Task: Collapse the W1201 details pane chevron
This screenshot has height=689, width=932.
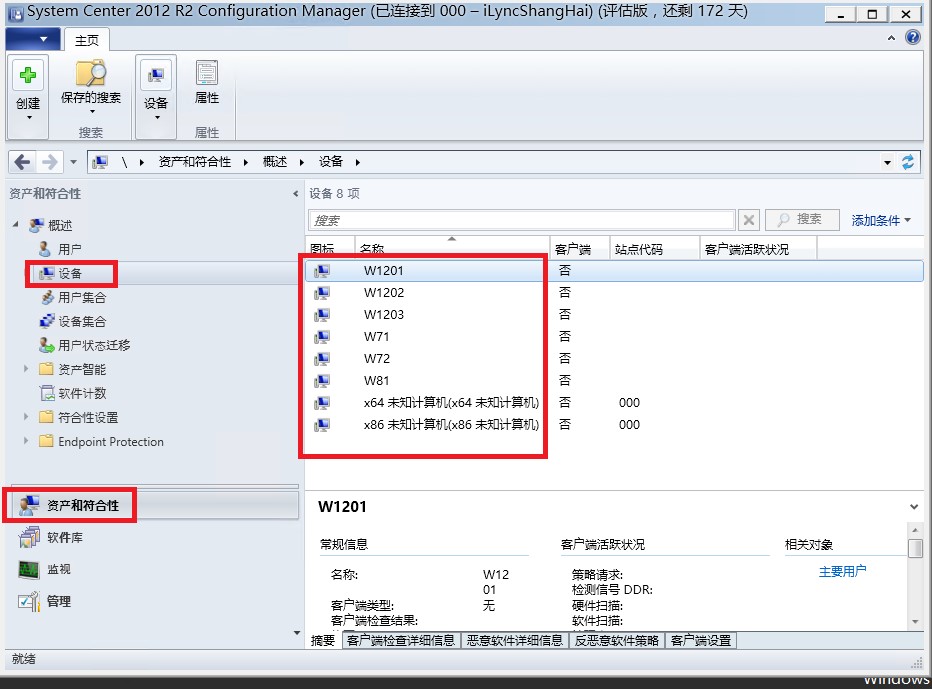Action: pyautogui.click(x=914, y=507)
